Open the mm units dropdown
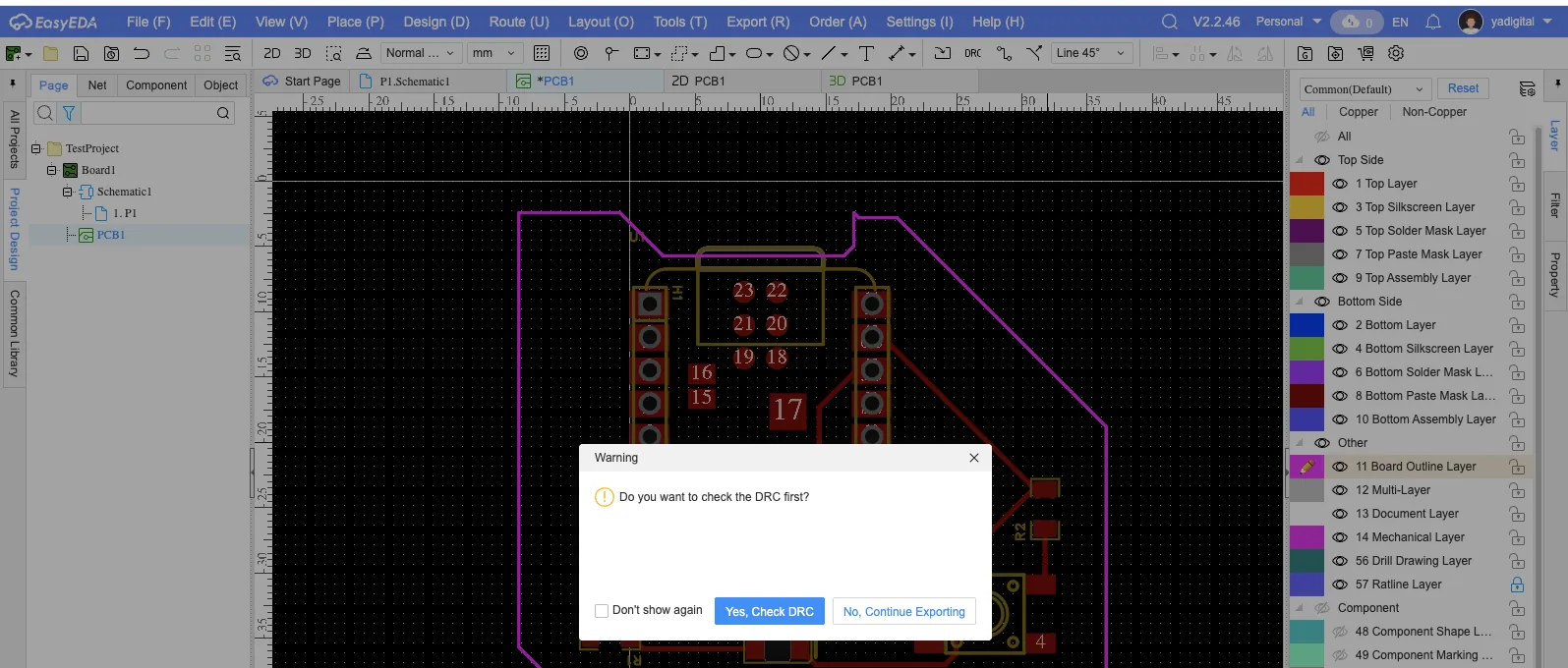This screenshot has width=1568, height=668. coord(494,53)
